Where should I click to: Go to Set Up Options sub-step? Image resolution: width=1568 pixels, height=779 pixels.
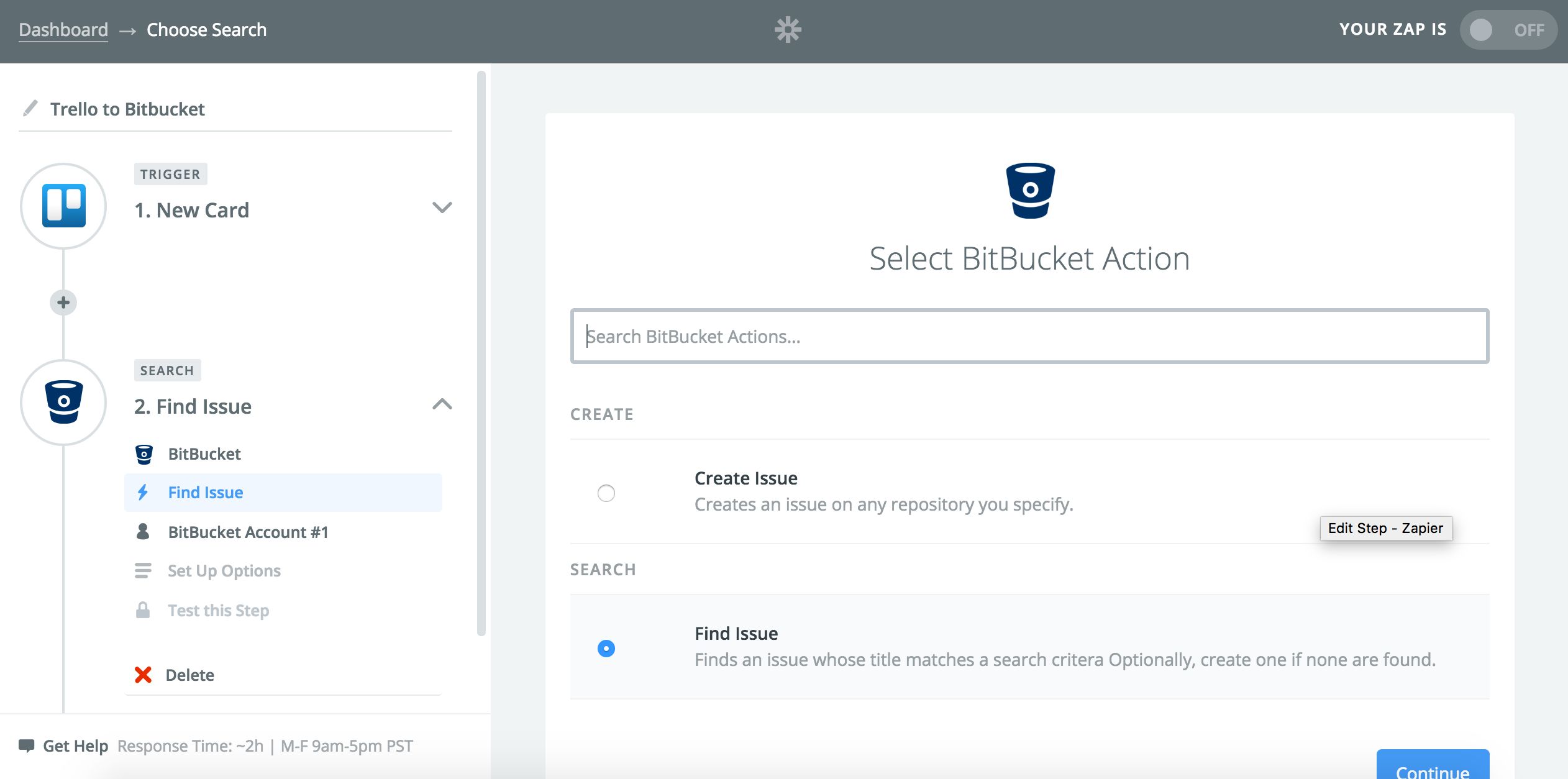point(224,571)
